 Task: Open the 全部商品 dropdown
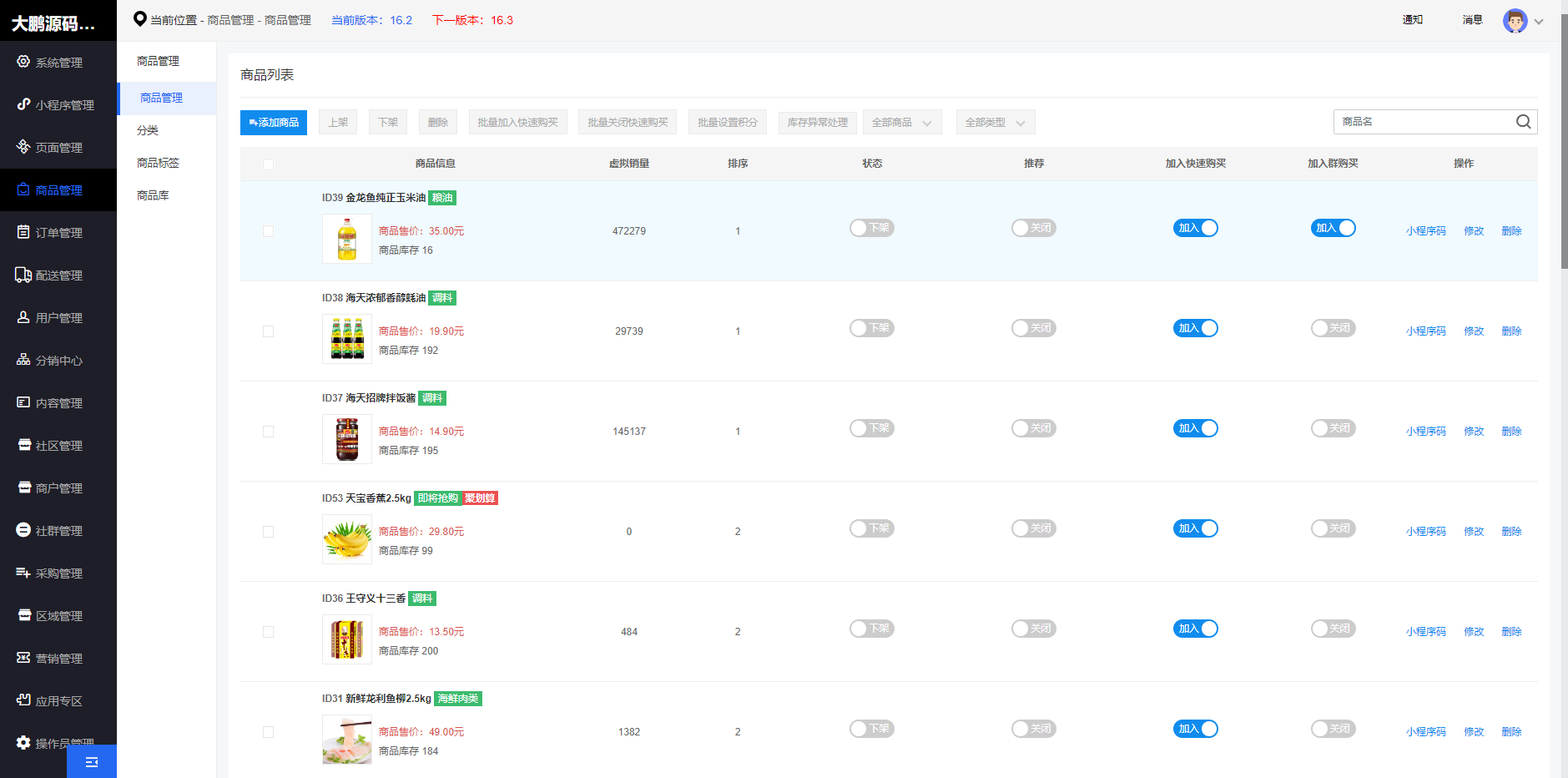(901, 123)
